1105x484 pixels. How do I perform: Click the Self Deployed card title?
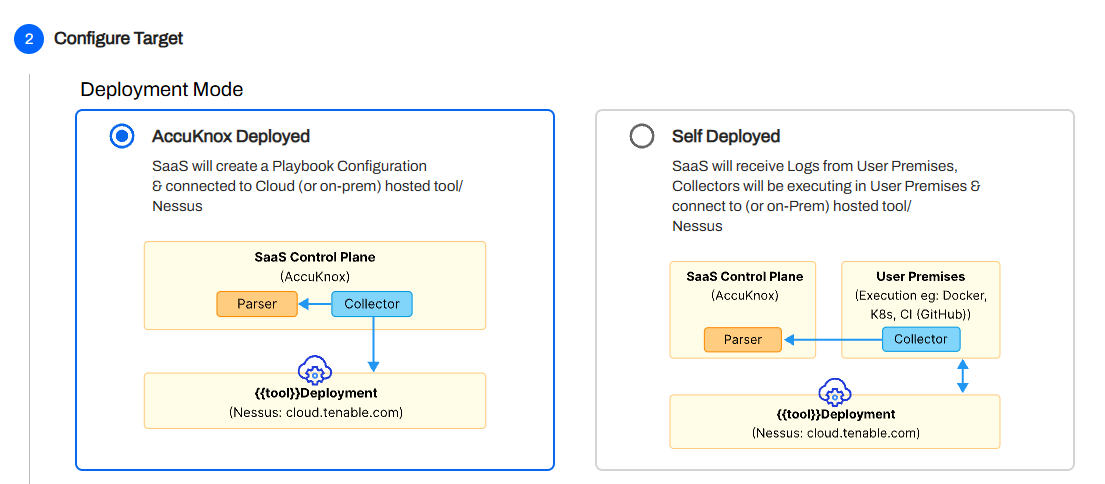pyautogui.click(x=726, y=136)
